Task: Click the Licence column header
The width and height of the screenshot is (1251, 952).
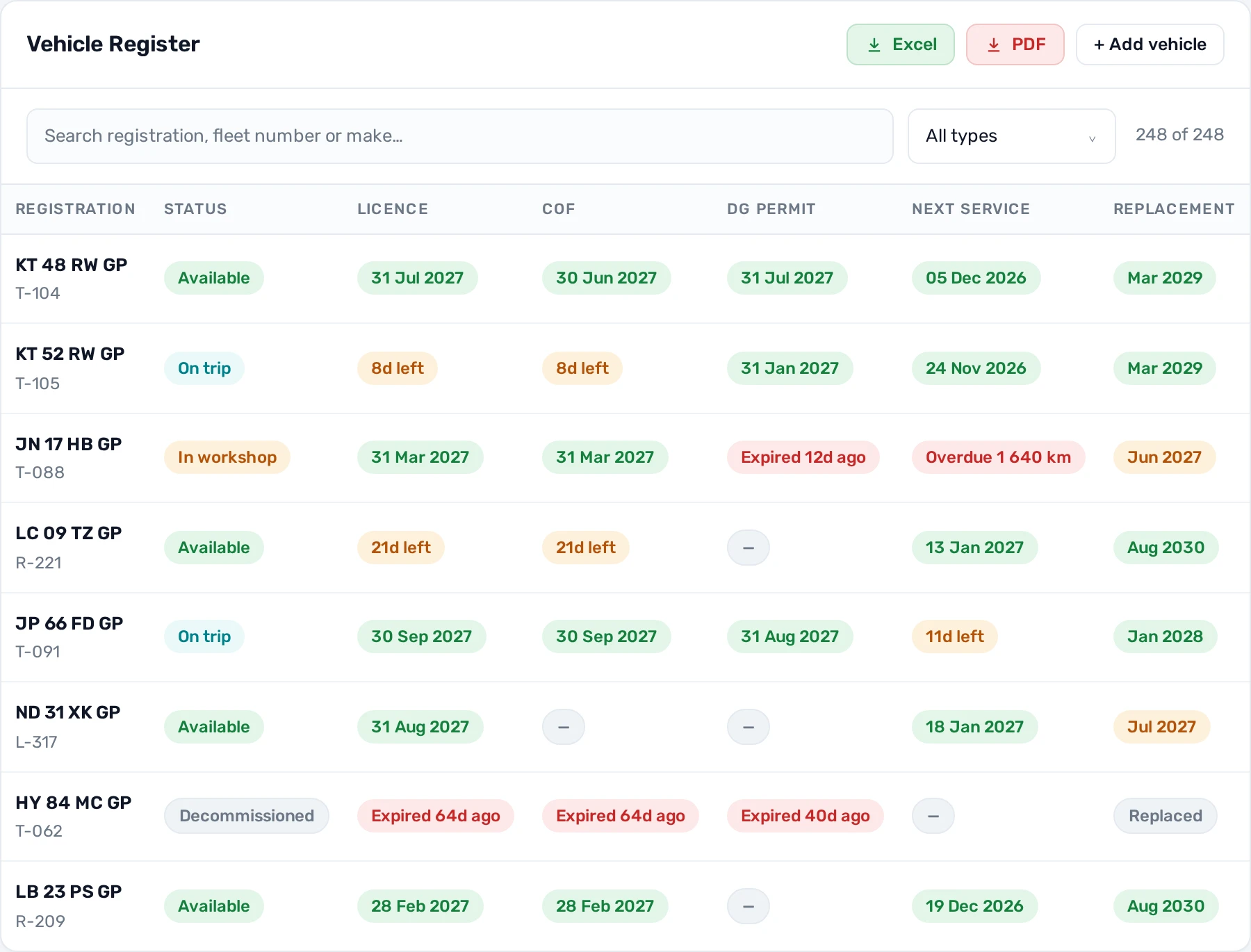Action: (393, 209)
